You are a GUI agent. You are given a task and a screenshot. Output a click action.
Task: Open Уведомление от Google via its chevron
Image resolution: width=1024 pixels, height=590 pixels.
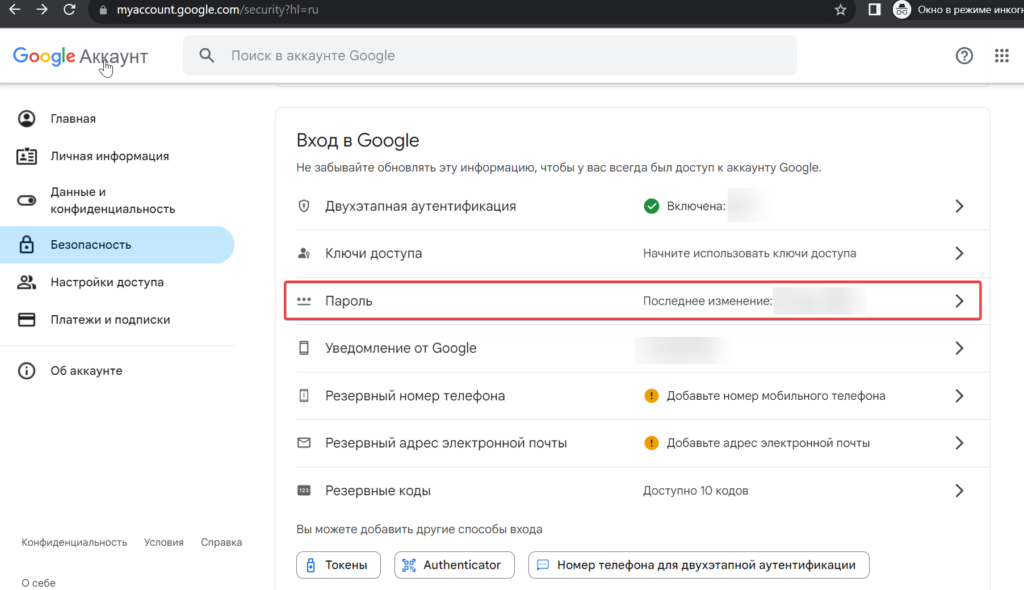959,348
